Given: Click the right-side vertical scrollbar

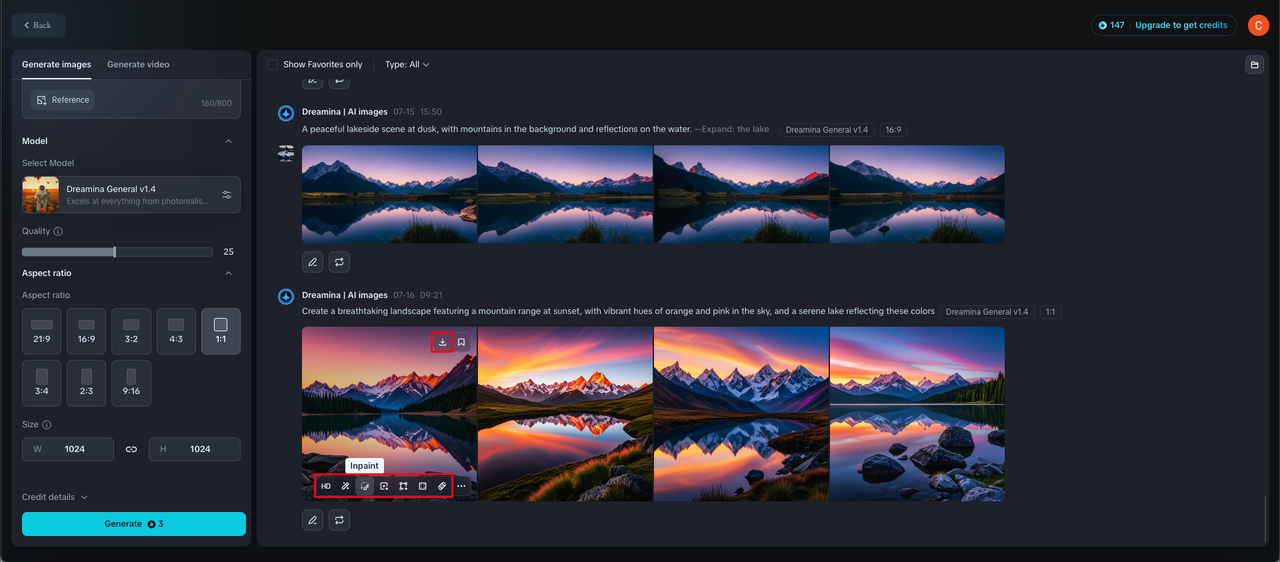Looking at the screenshot, I should point(1265,517).
